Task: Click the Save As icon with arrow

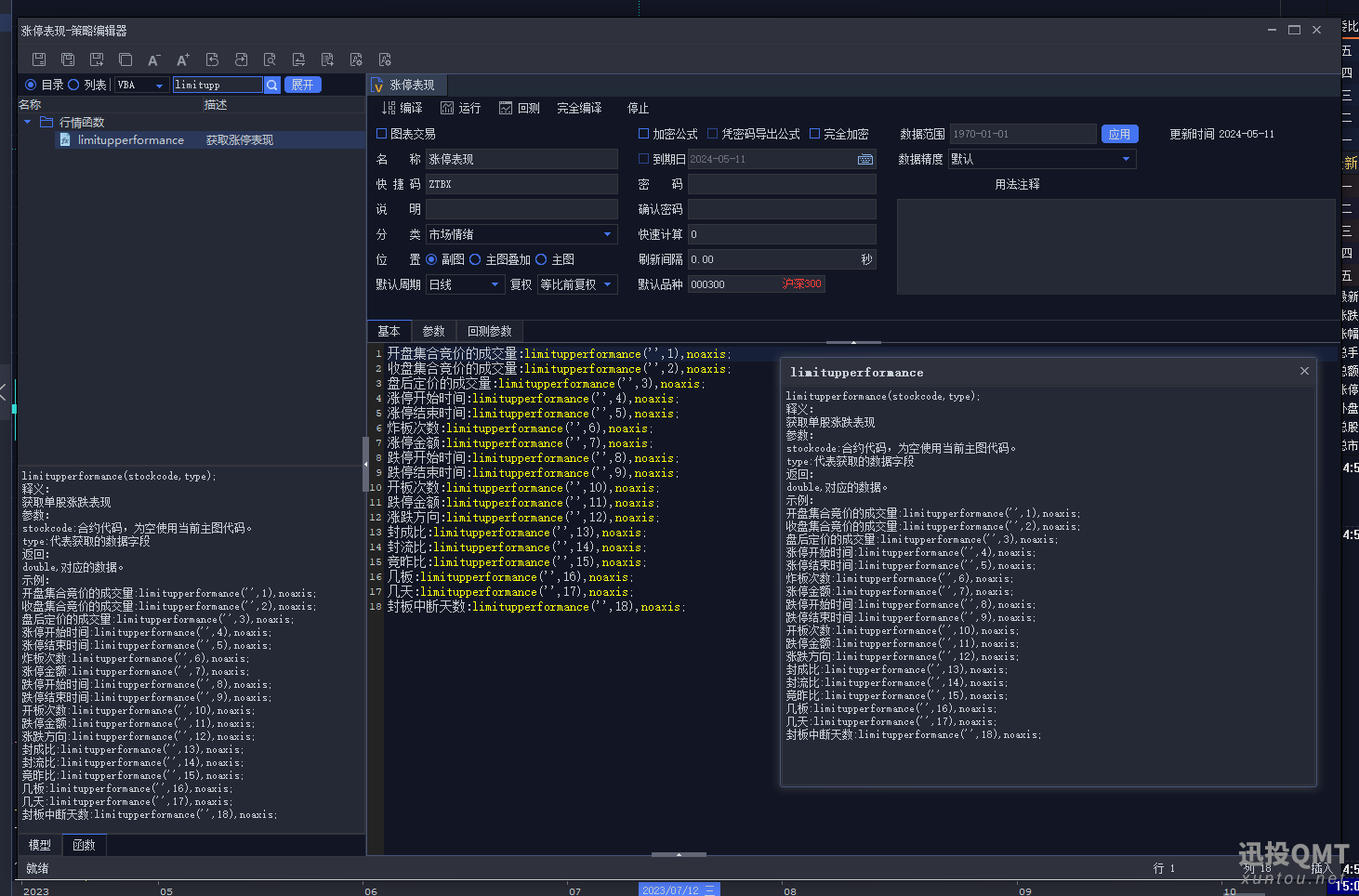Action: 97,59
